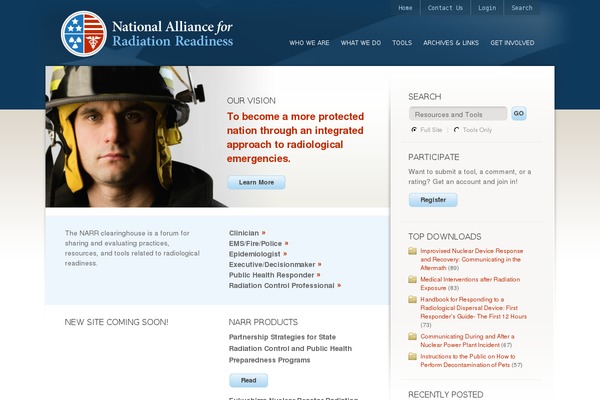Click the red arrow next to Clinician
The width and height of the screenshot is (600, 400).
(x=264, y=233)
